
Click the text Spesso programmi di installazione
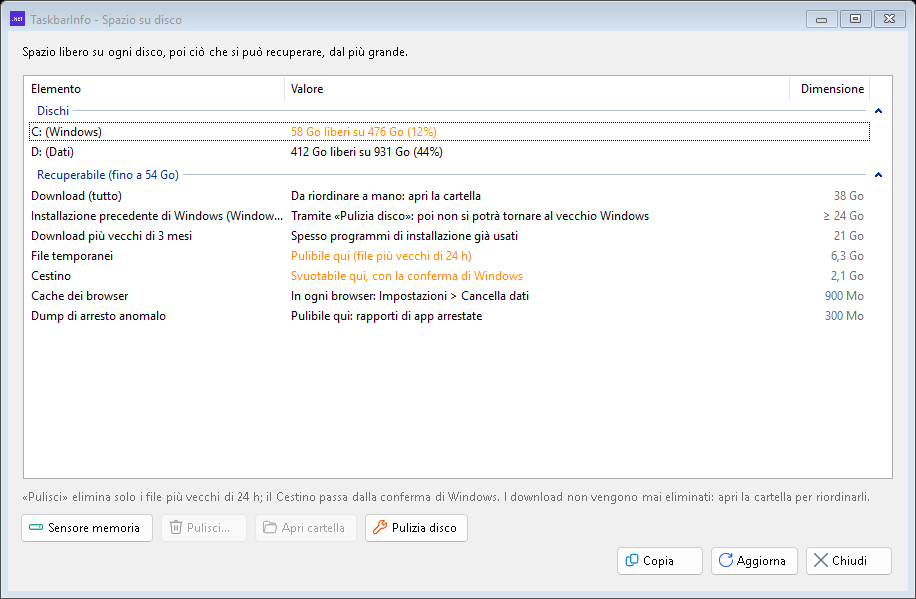[404, 236]
